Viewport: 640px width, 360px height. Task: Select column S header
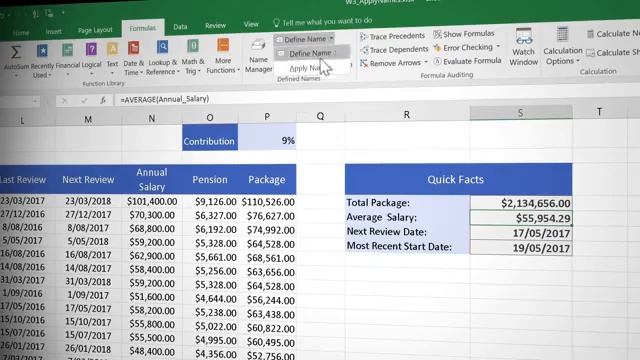521,113
